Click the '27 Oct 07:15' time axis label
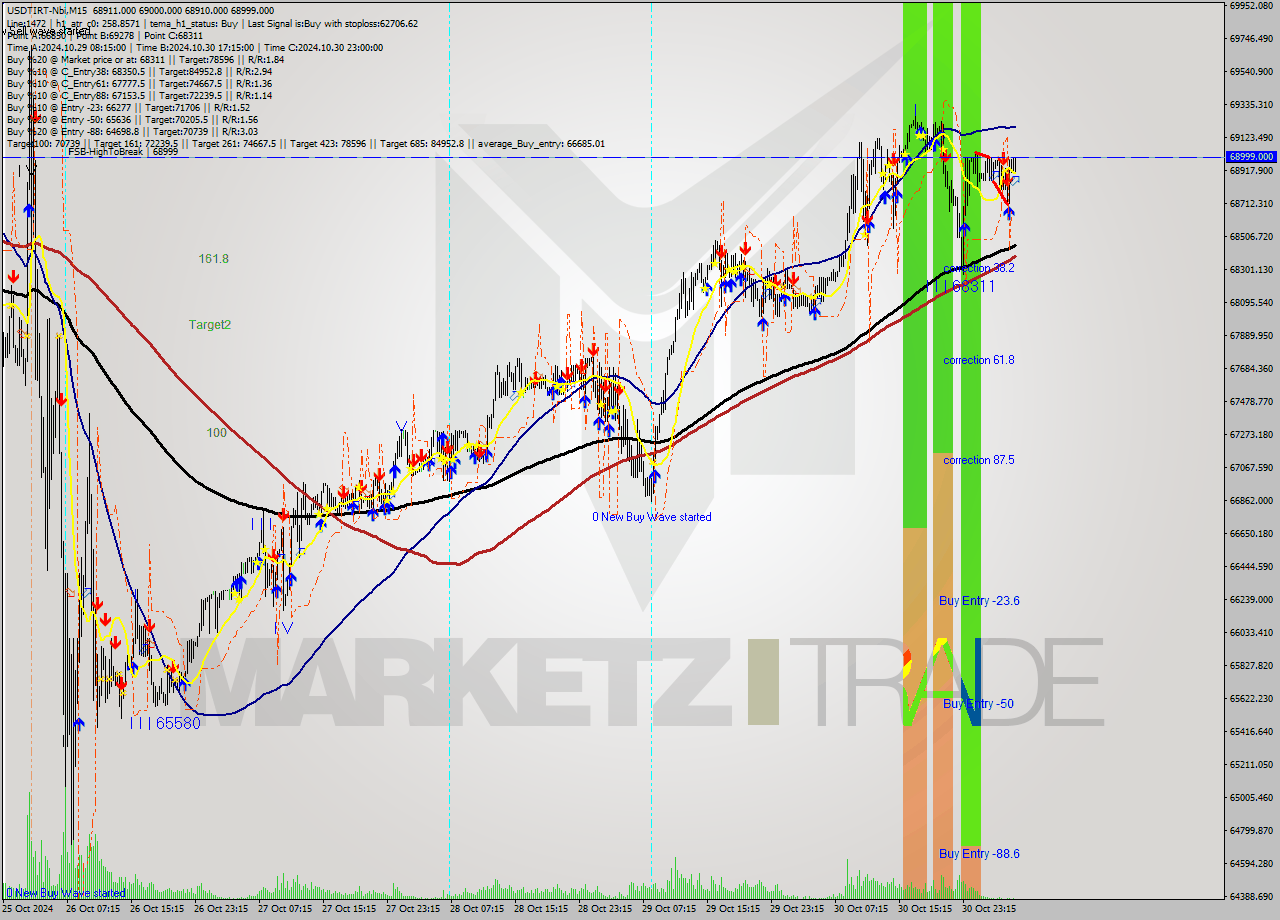 pos(285,909)
